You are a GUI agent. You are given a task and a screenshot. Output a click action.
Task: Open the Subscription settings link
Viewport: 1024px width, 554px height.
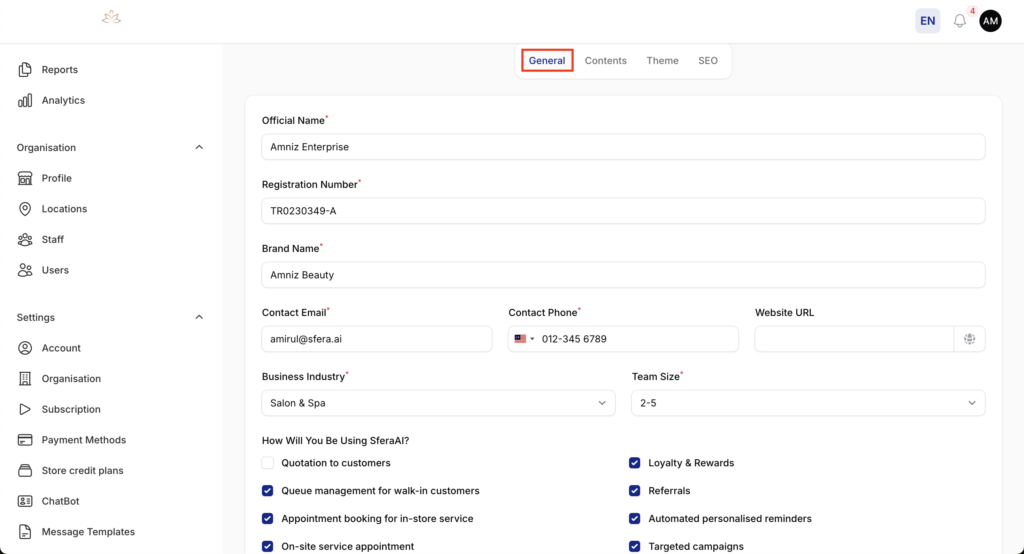(71, 410)
